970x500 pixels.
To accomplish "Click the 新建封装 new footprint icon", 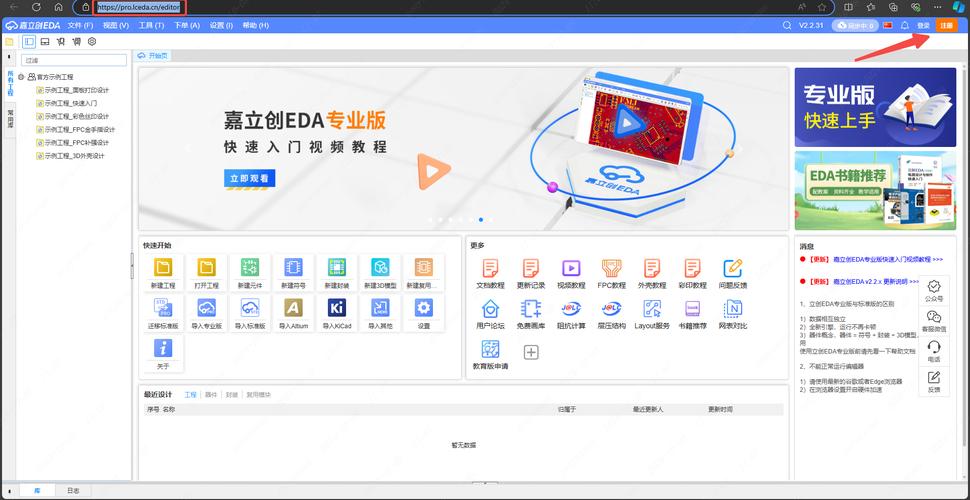I will click(337, 267).
